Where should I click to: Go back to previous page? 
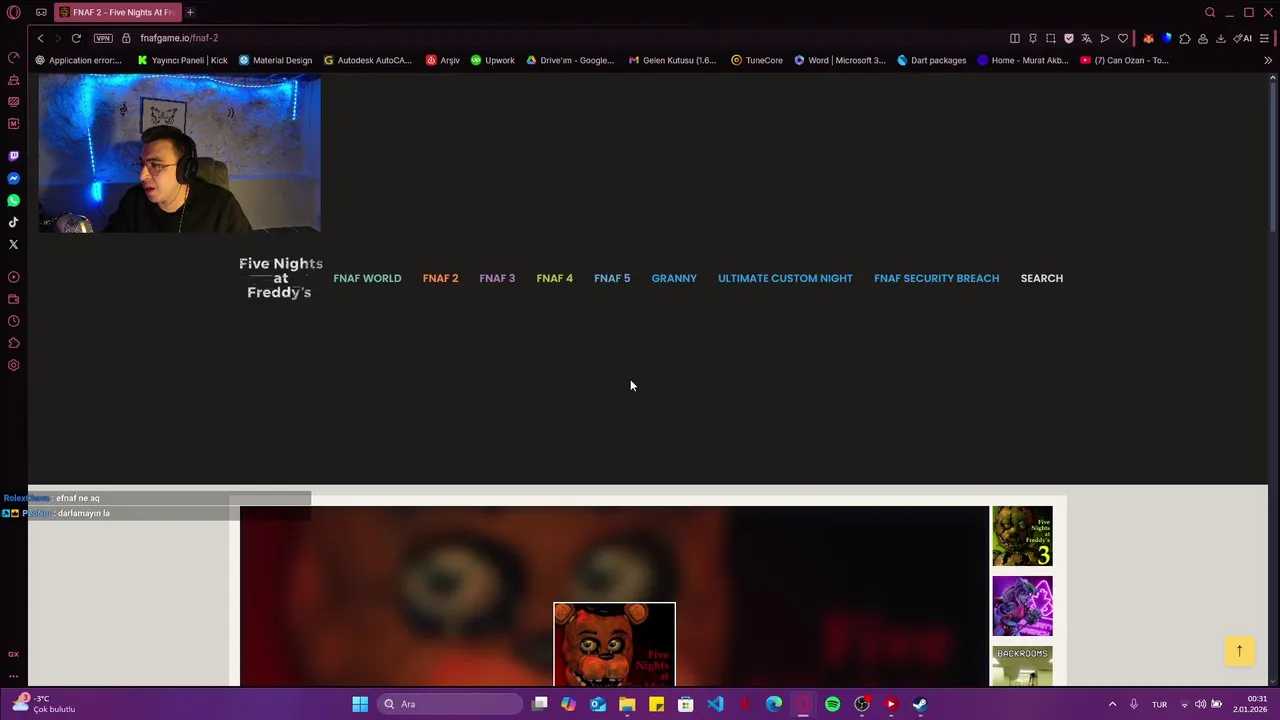click(x=40, y=38)
